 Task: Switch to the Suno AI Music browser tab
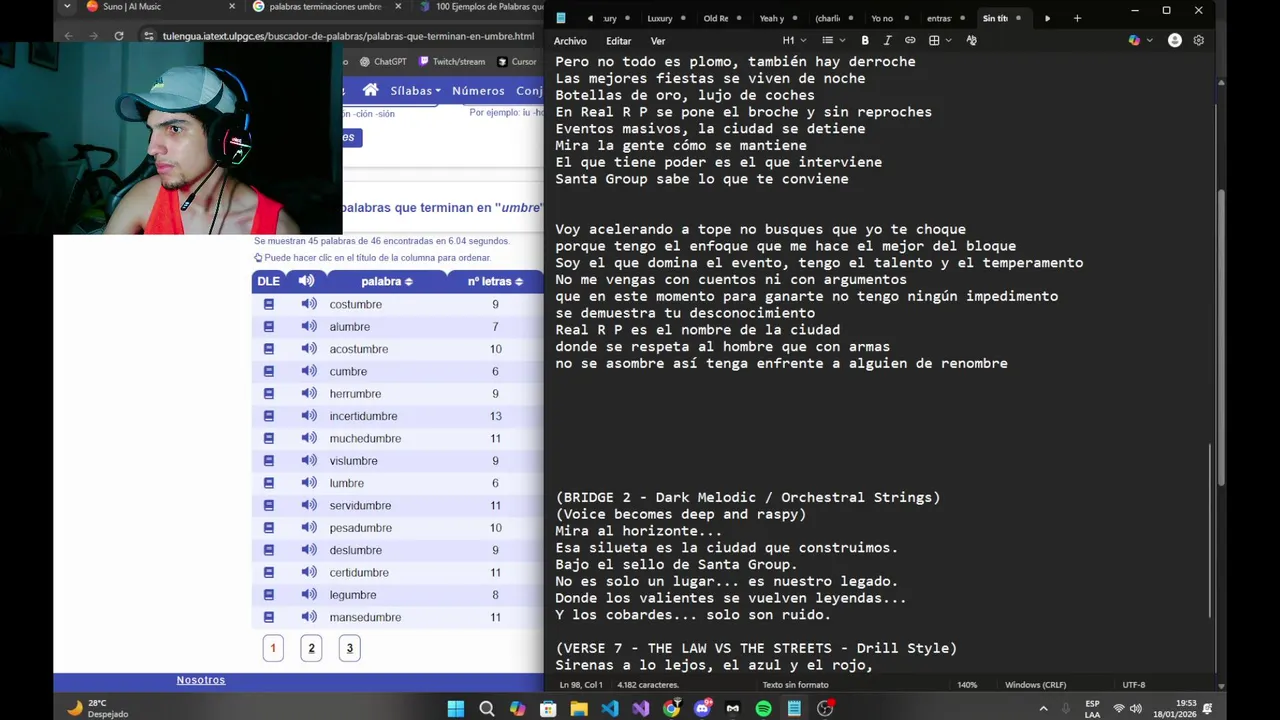click(160, 6)
